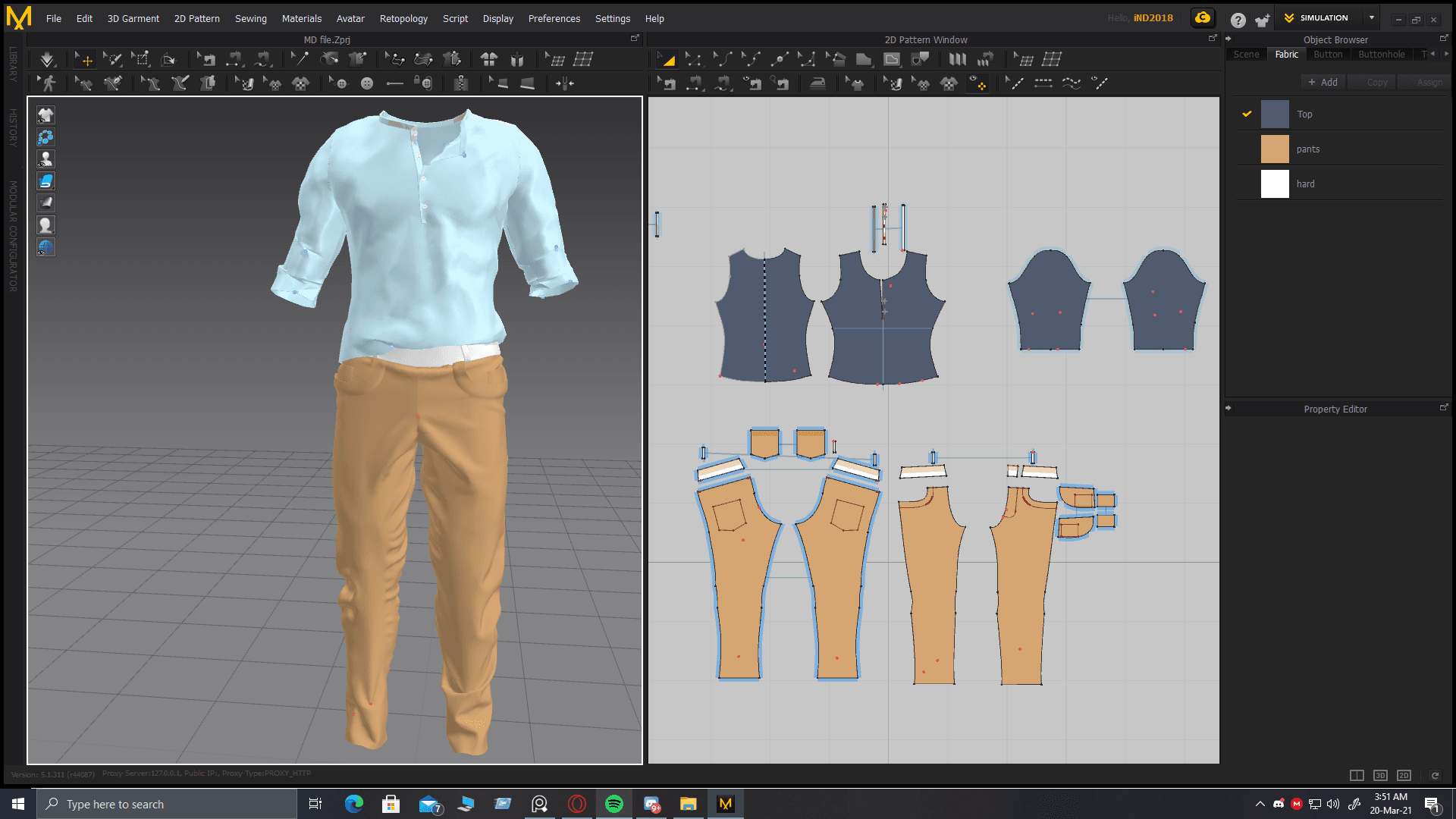Select the yellow Polygon pattern tool
This screenshot has height=819, width=1456.
[667, 59]
